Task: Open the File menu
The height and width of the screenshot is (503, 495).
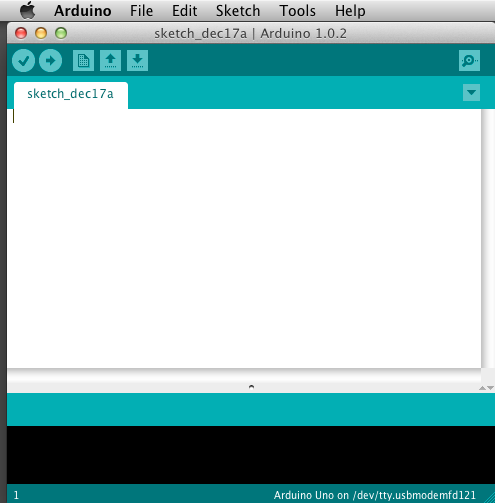Action: click(x=141, y=11)
